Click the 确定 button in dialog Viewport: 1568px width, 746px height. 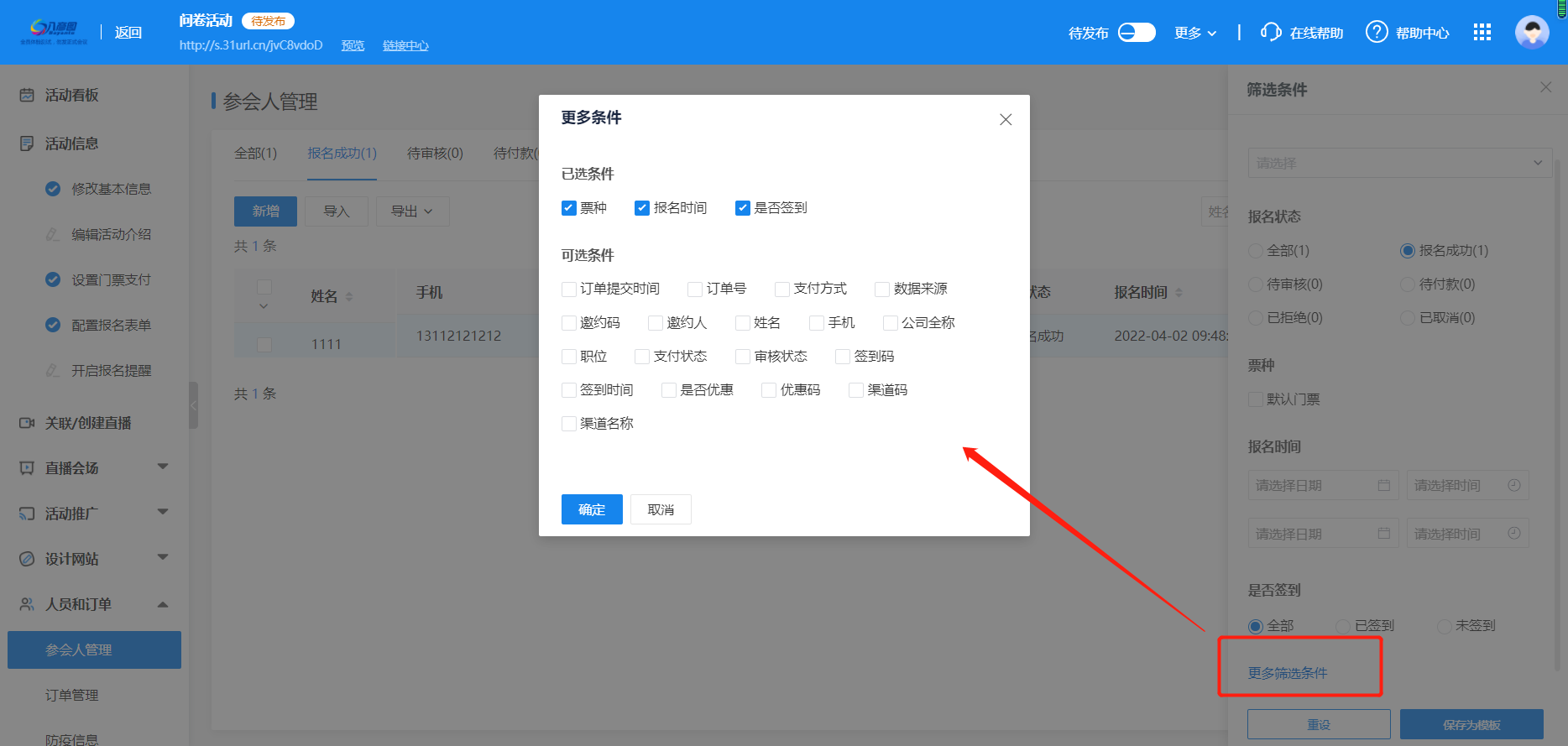point(592,509)
